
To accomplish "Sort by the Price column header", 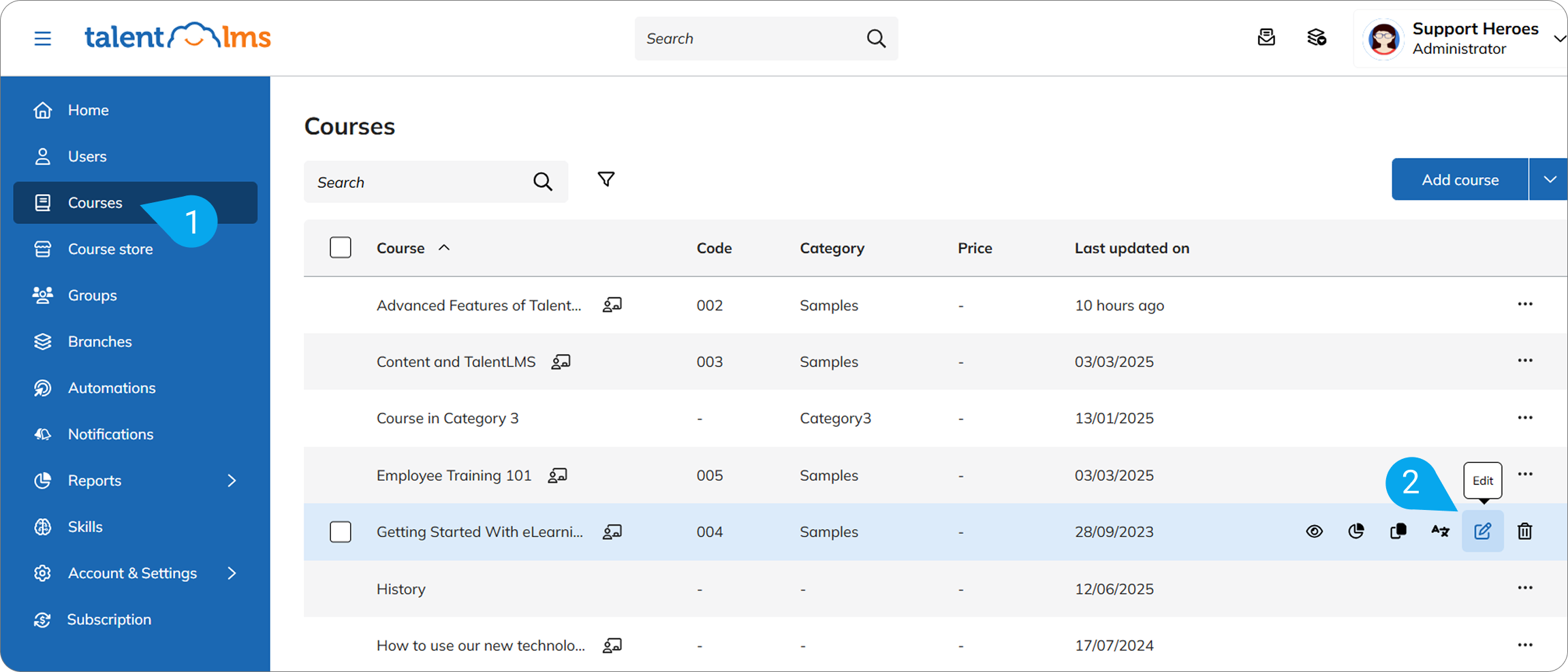I will pyautogui.click(x=975, y=248).
